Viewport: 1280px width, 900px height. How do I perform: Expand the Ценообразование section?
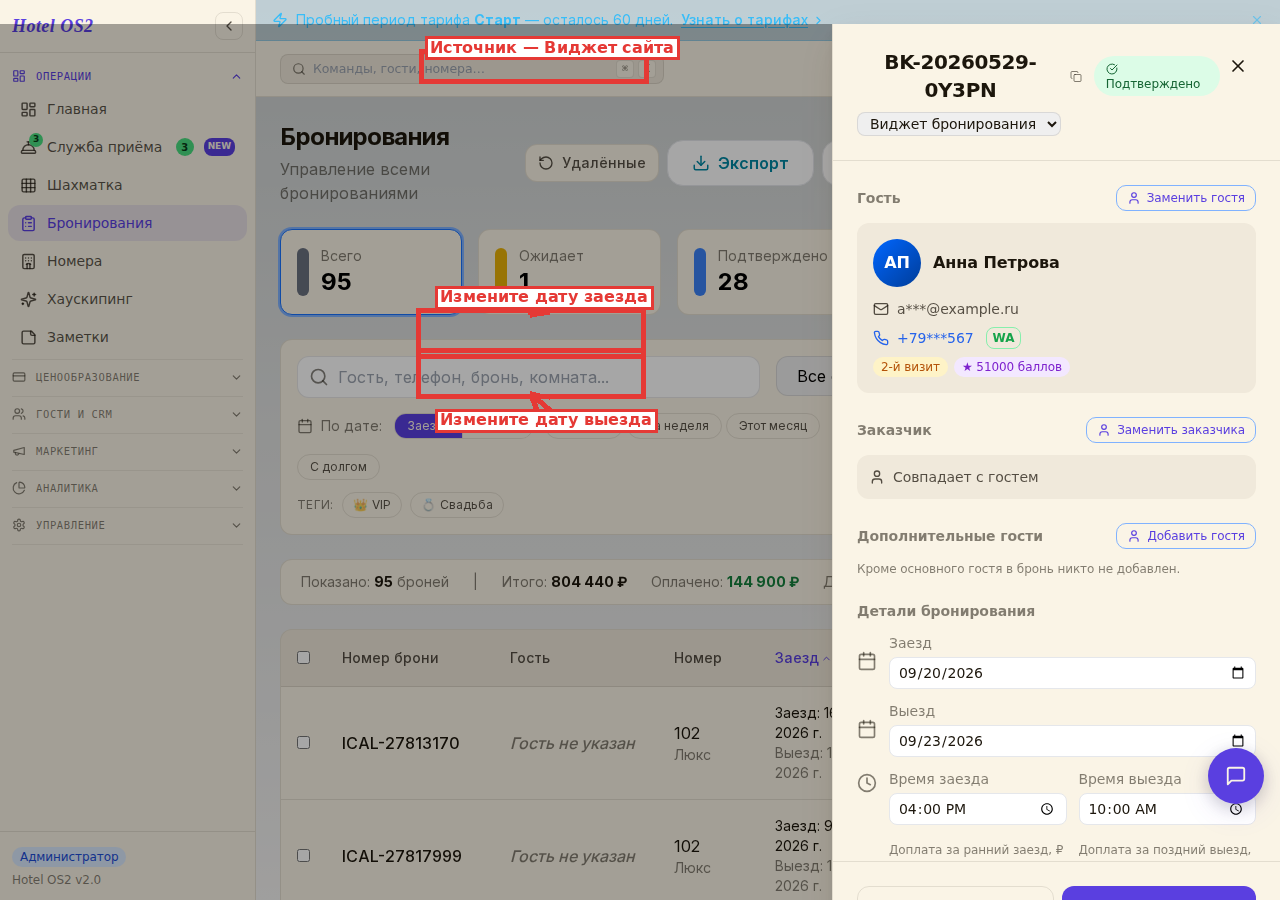click(127, 377)
